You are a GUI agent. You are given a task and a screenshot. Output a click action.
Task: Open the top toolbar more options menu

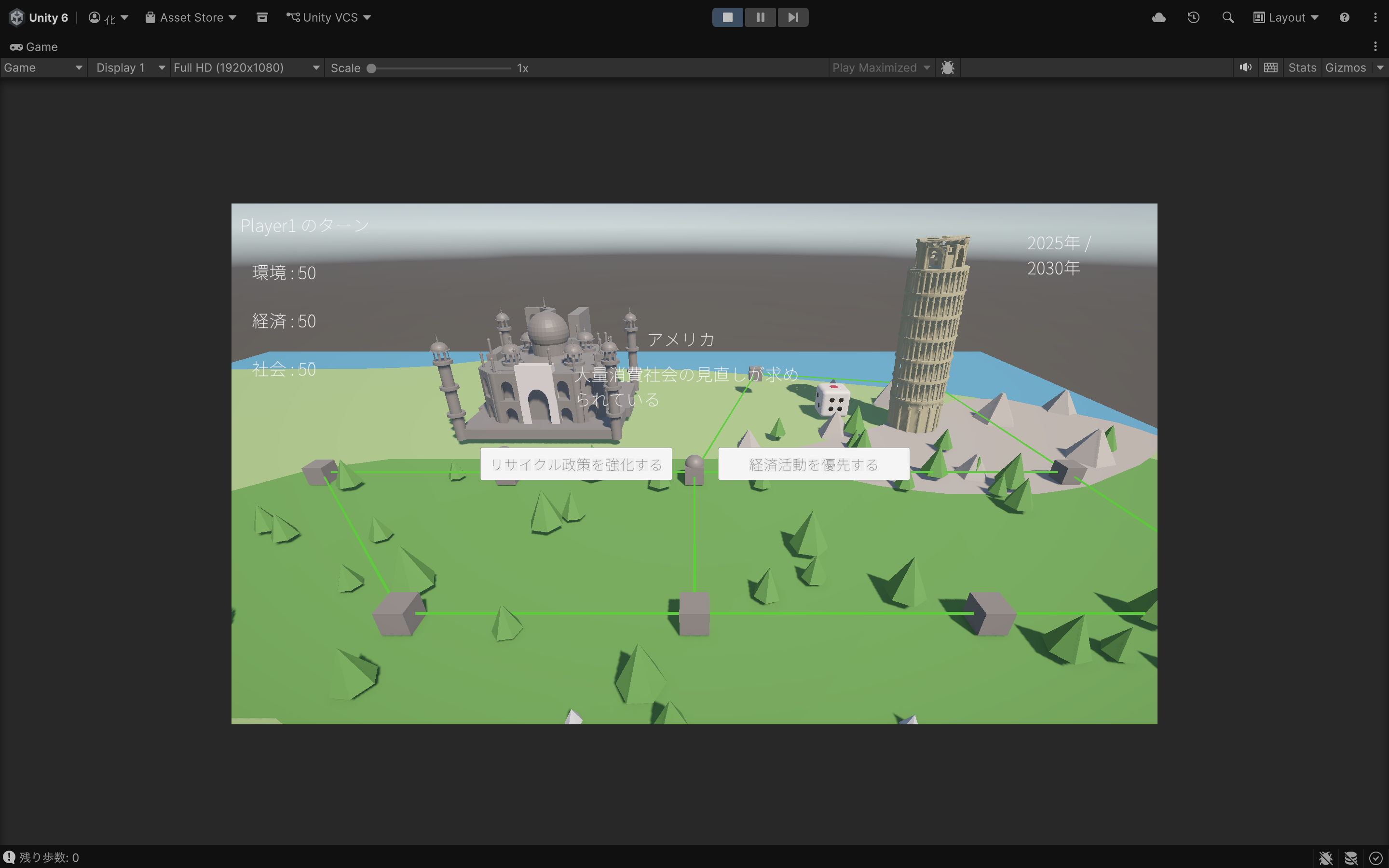(1375, 17)
